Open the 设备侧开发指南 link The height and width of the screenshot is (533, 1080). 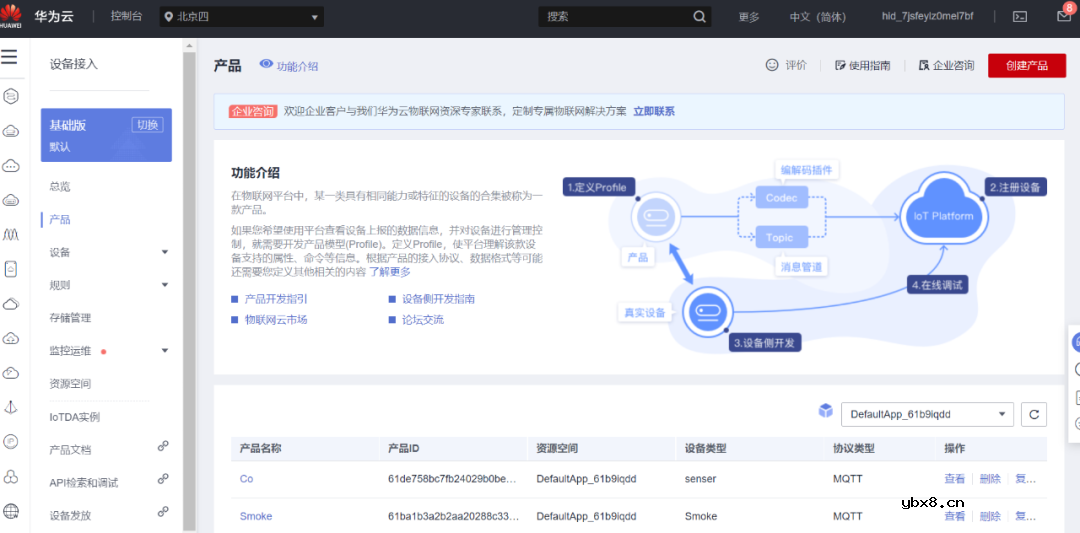point(439,300)
